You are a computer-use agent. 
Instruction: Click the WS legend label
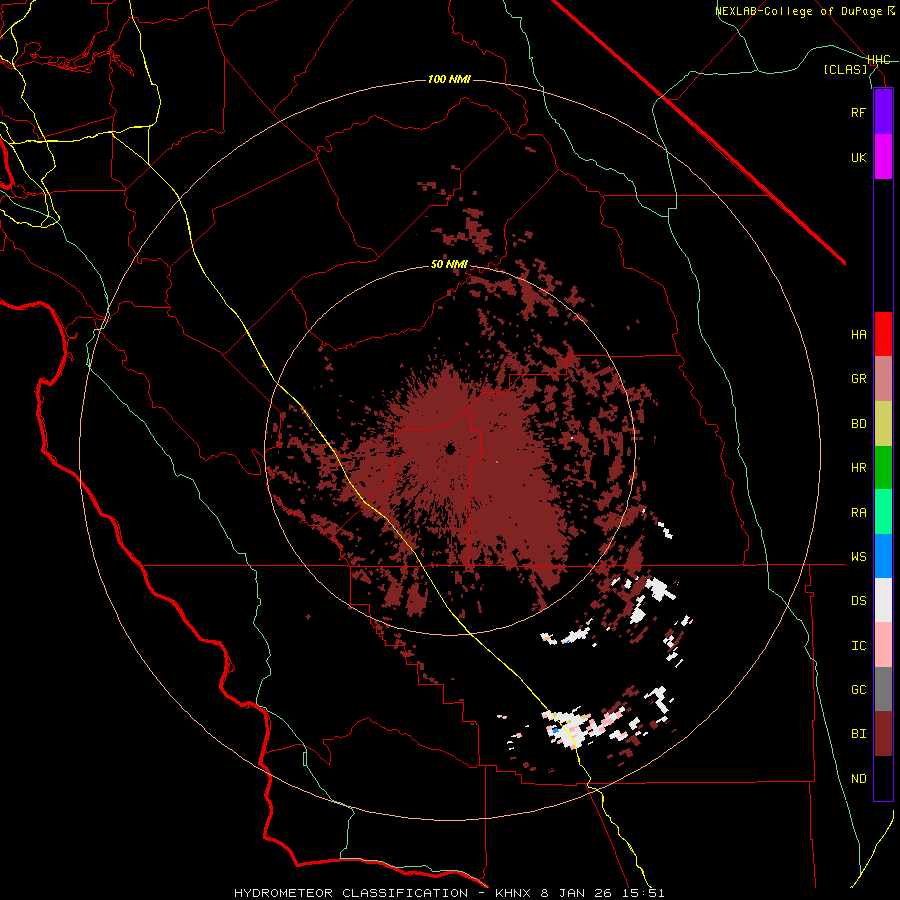point(858,557)
